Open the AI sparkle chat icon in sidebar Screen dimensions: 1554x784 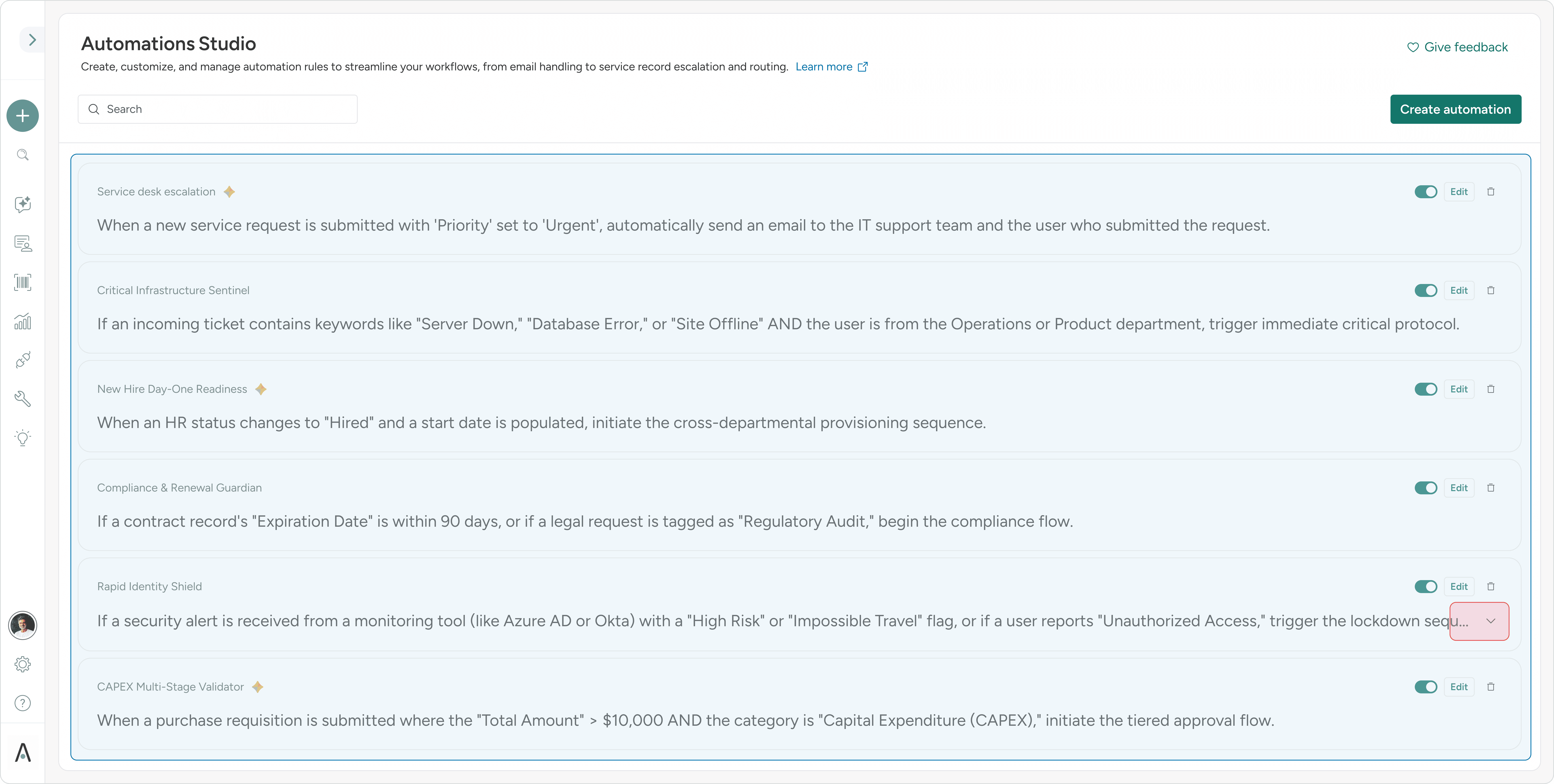tap(22, 204)
